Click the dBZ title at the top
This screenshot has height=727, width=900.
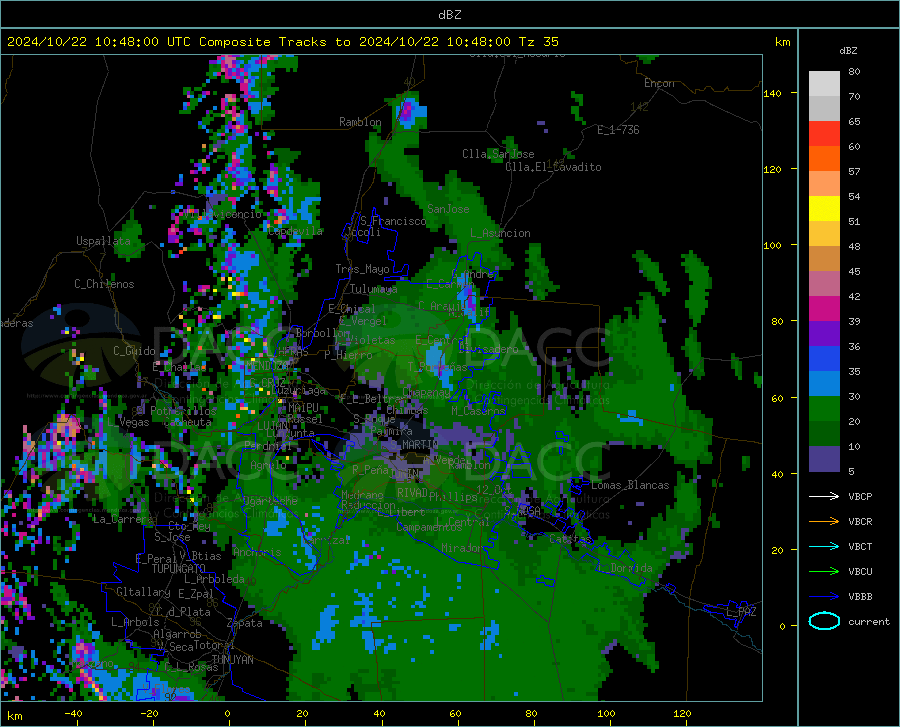point(449,15)
